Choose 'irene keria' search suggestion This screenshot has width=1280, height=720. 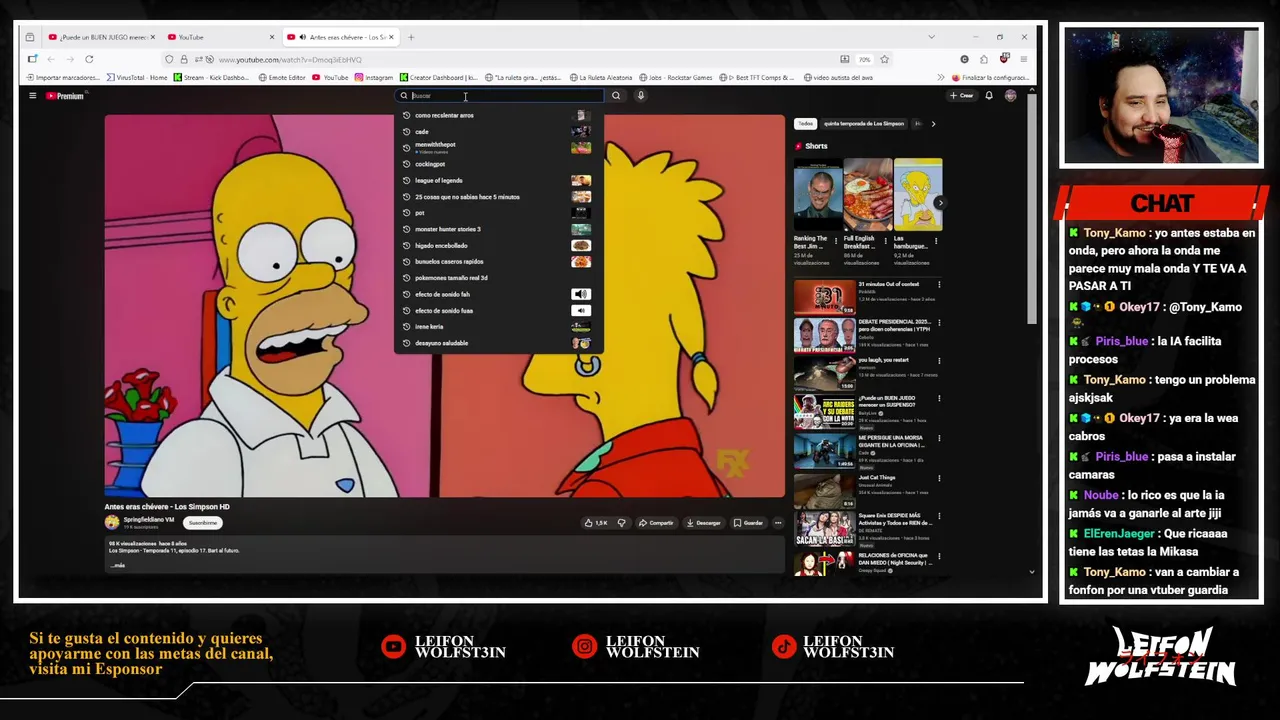[x=498, y=327]
